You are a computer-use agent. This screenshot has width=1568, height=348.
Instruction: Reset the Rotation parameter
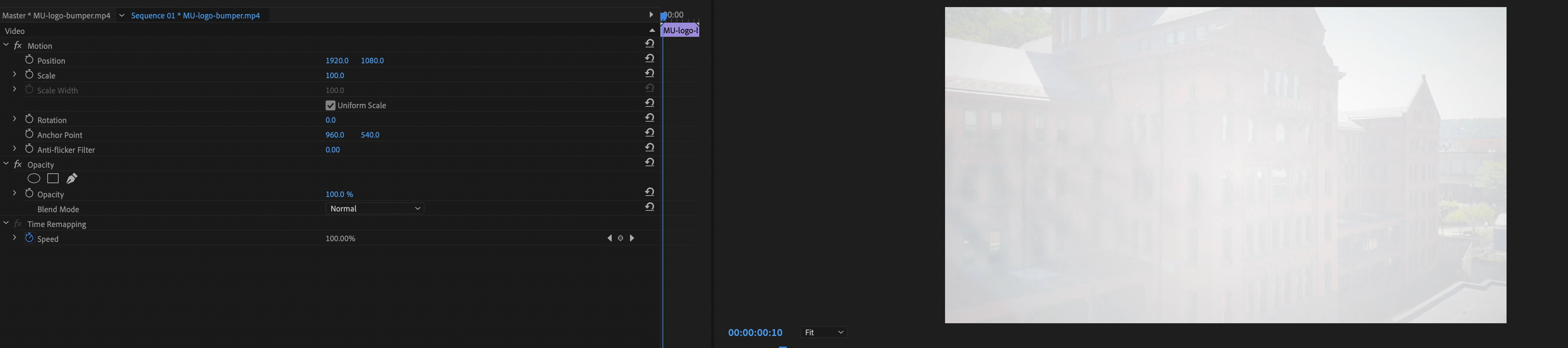click(649, 118)
